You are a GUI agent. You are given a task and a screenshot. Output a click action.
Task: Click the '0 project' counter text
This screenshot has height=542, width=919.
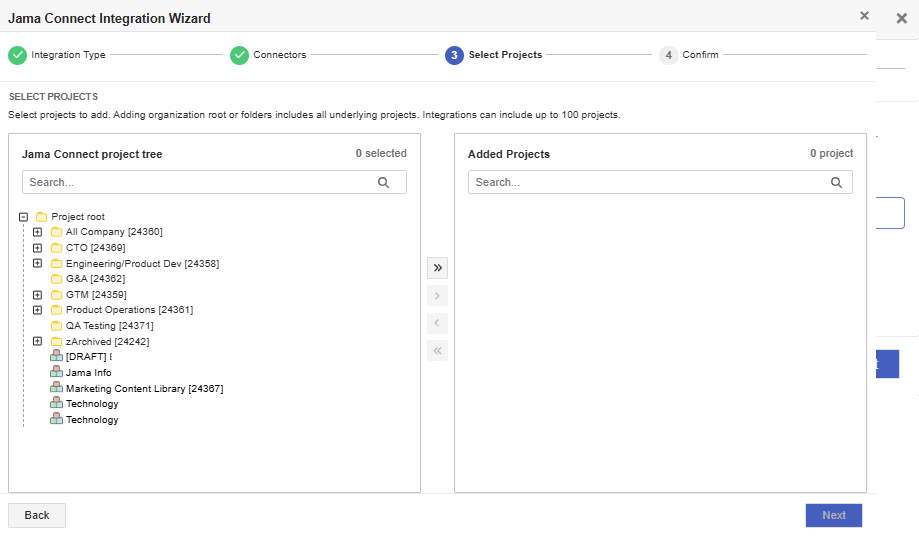pyautogui.click(x=832, y=153)
